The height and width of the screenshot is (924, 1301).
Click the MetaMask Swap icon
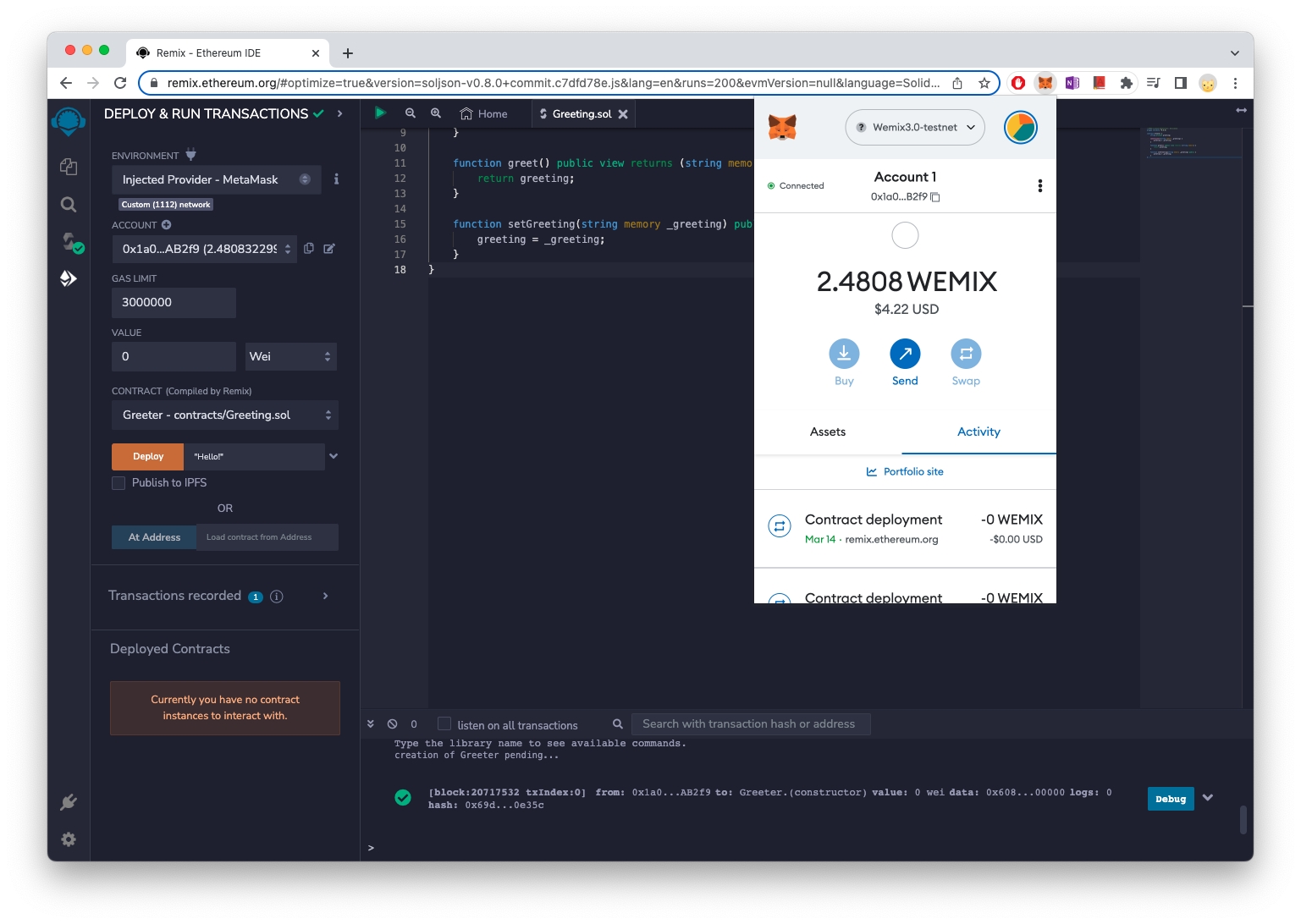(965, 355)
